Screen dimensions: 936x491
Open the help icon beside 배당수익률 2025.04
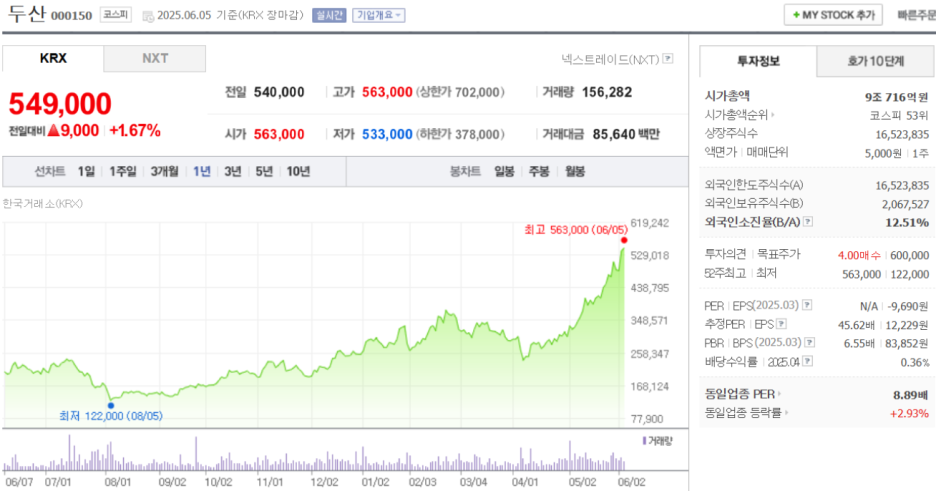pos(807,361)
